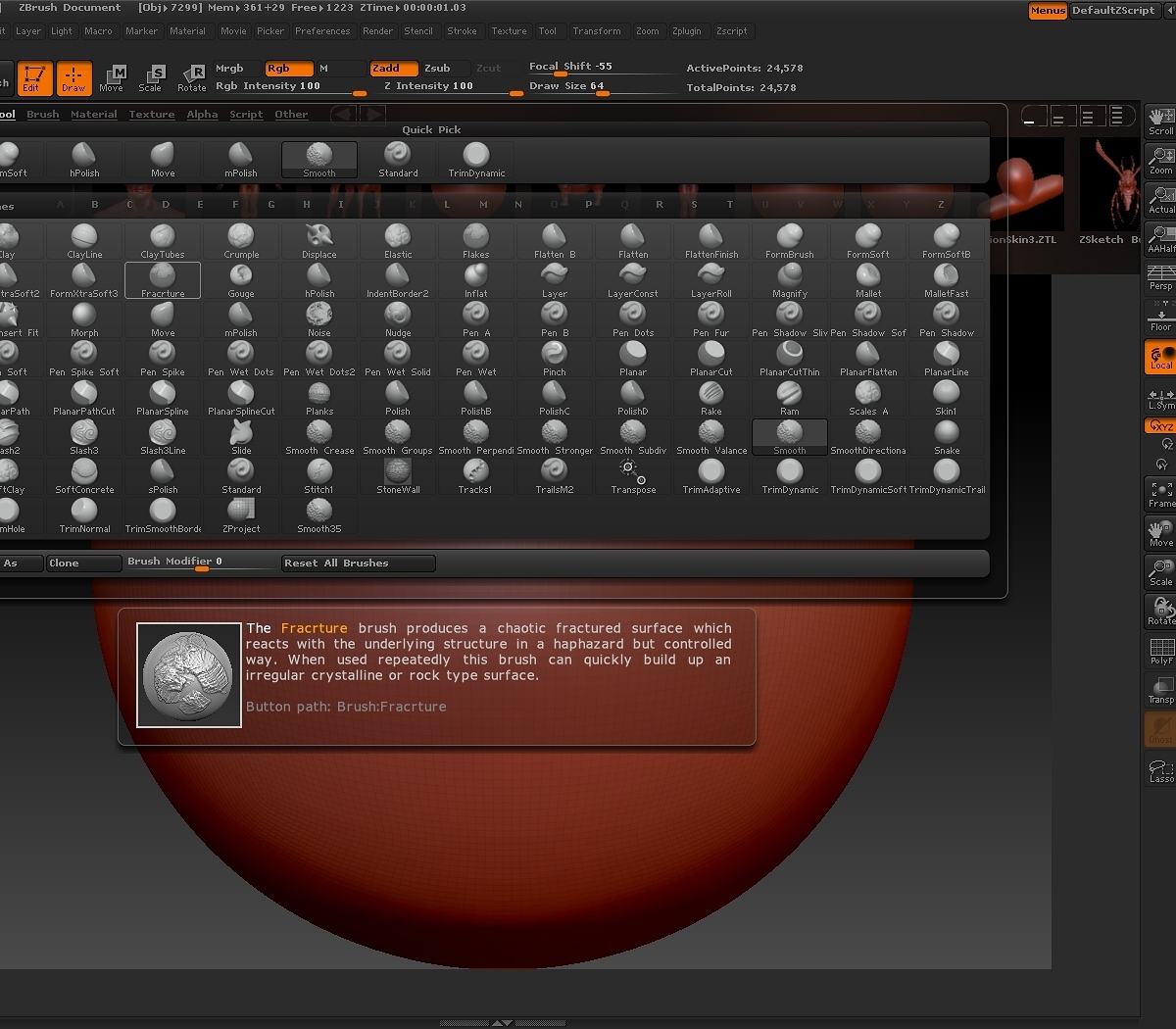
Task: Pick the StoneWall brush
Action: click(398, 476)
